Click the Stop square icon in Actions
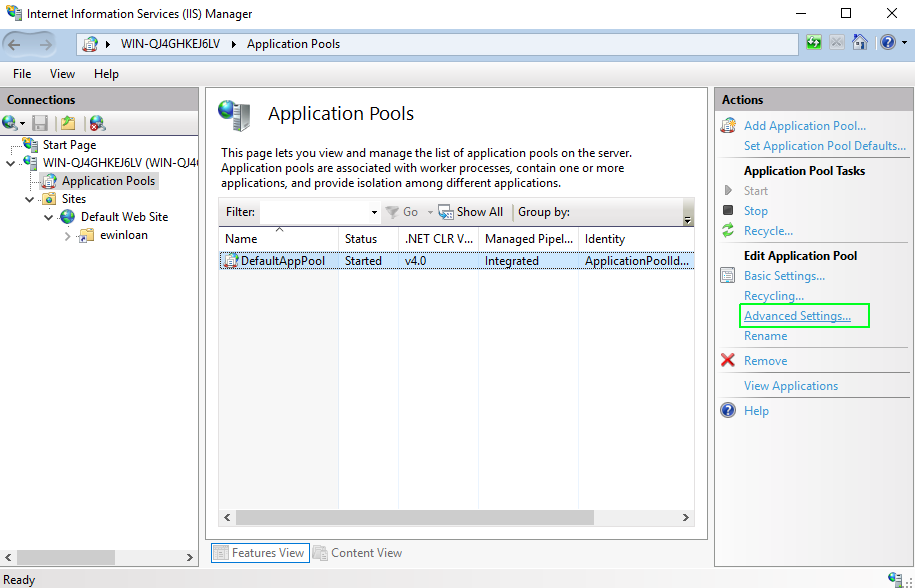 click(728, 210)
